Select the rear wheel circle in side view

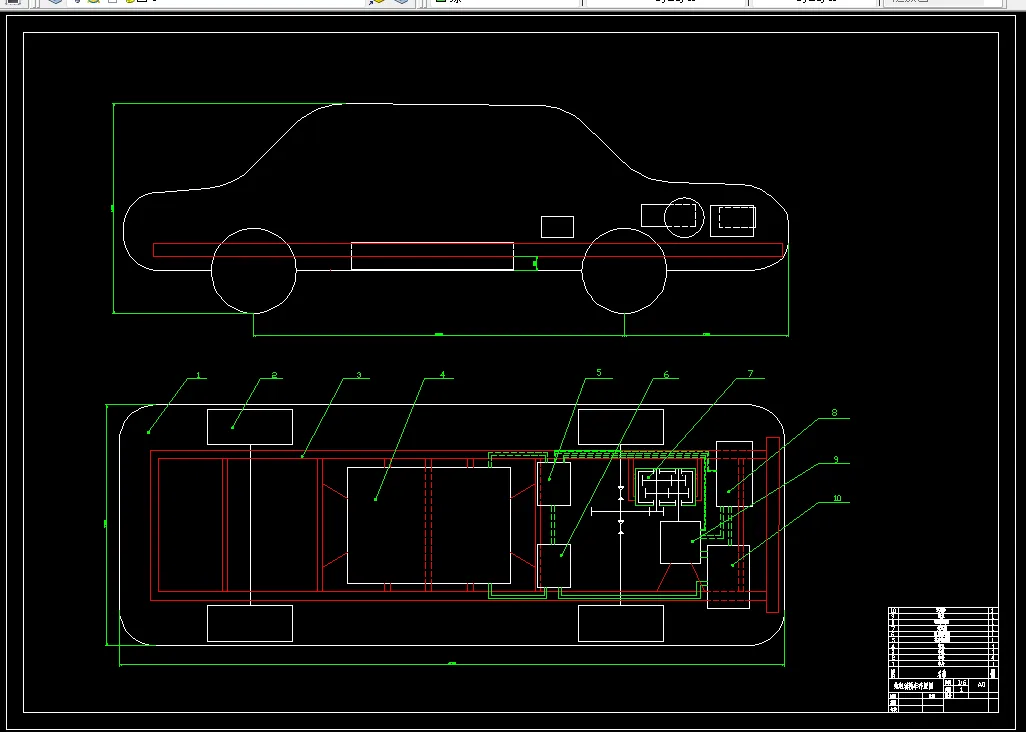point(254,271)
